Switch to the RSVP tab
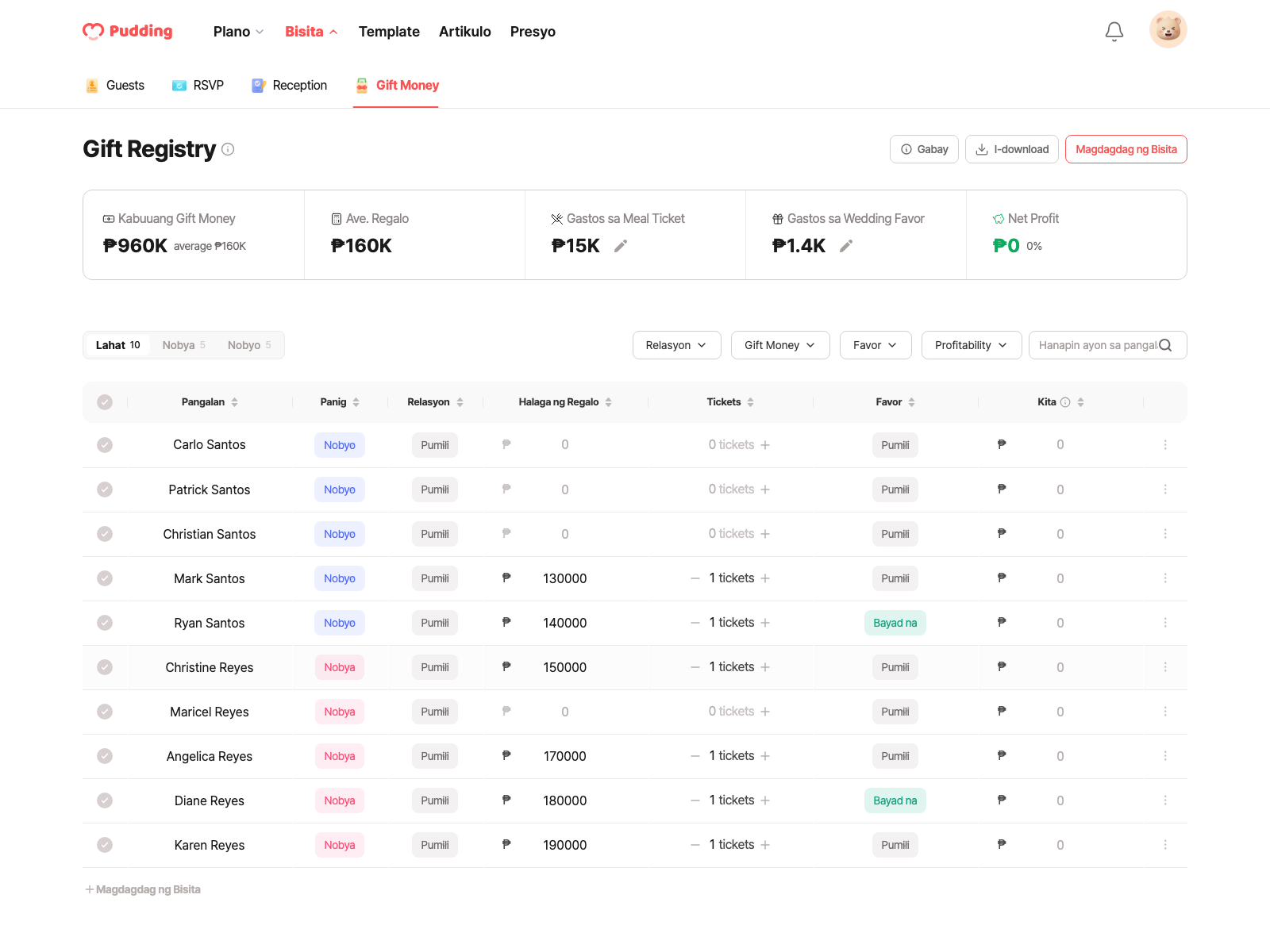1270x952 pixels. (x=198, y=86)
